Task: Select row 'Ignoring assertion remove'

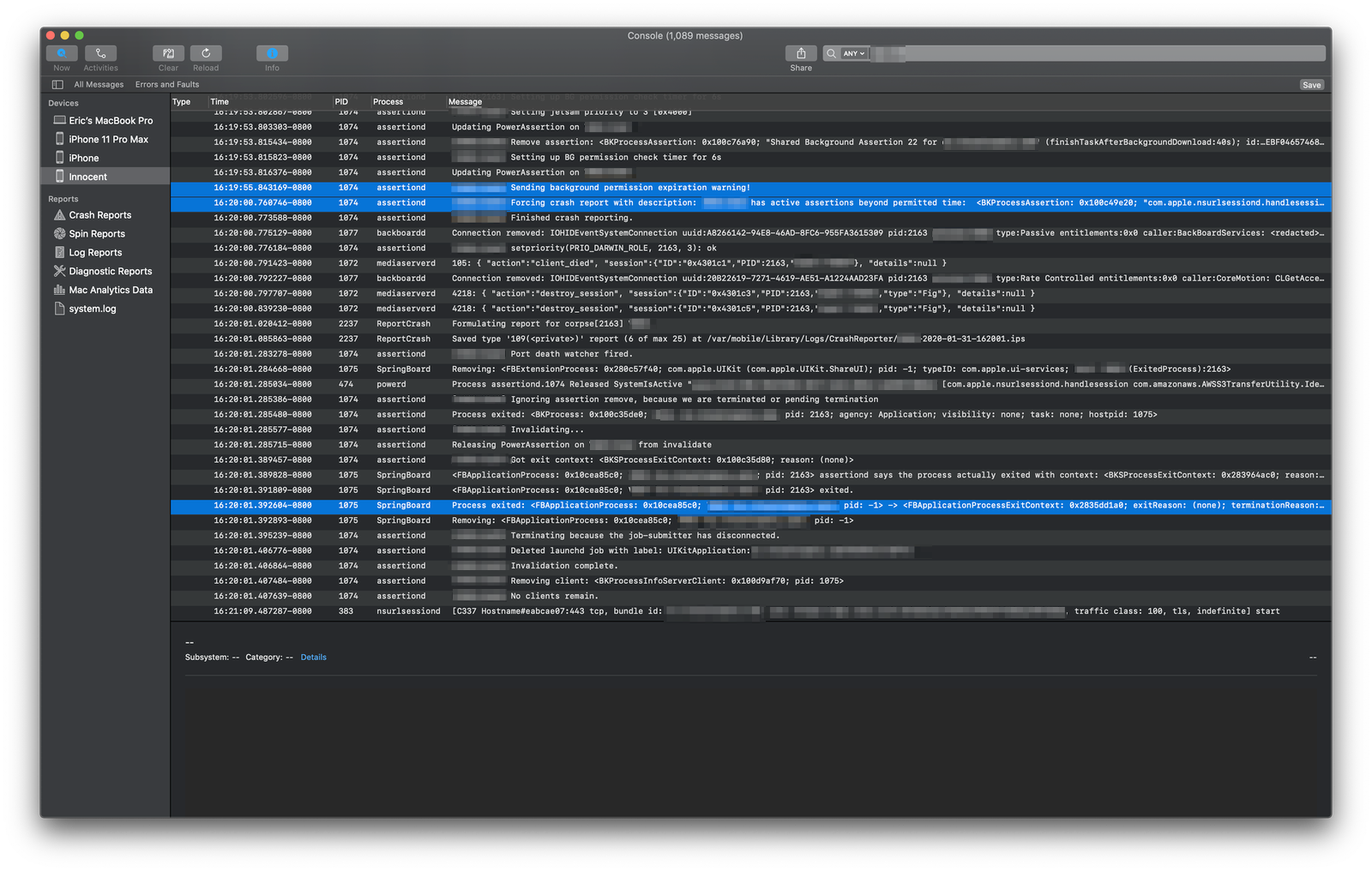Action: click(750, 399)
